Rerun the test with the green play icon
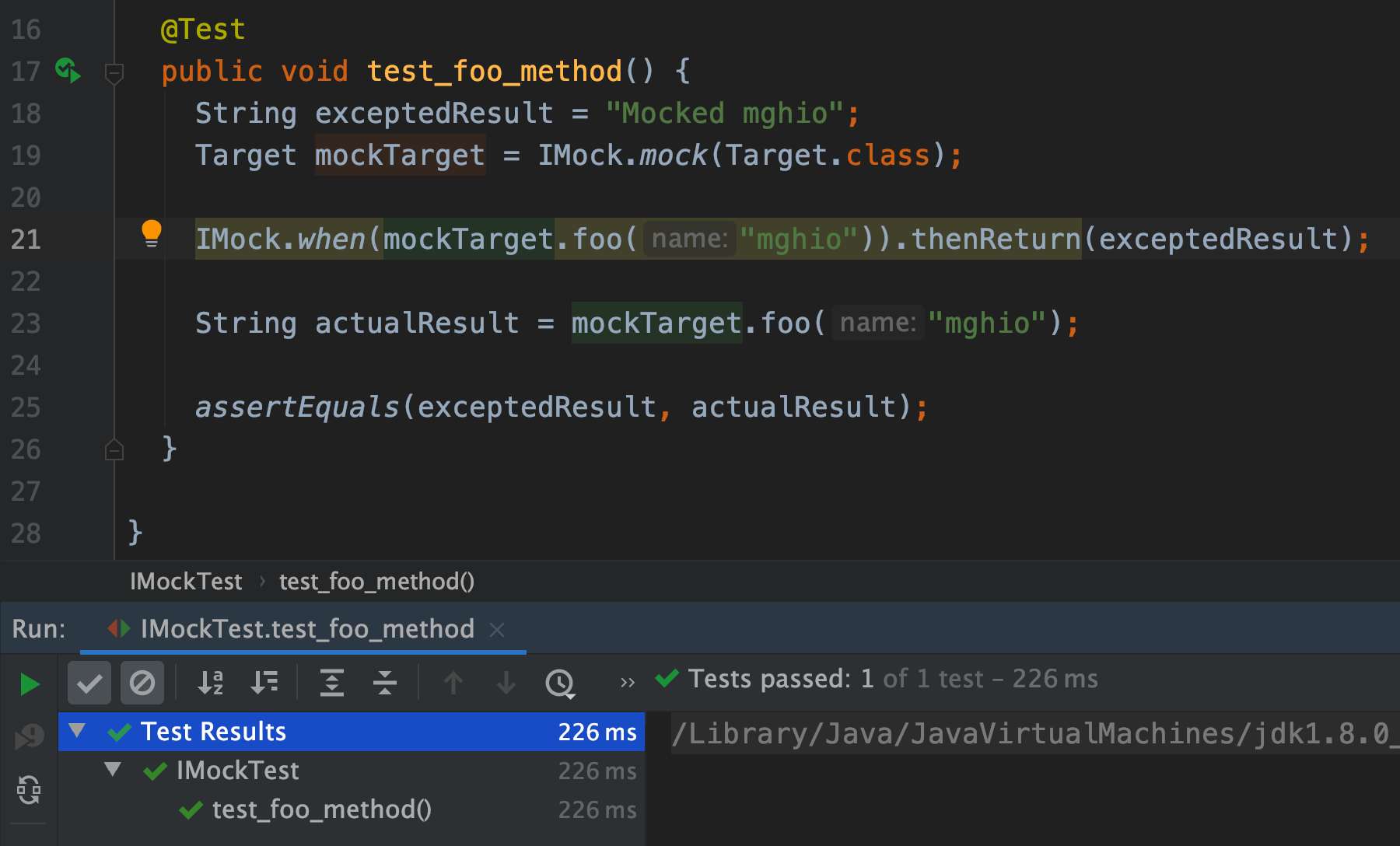 click(x=30, y=684)
